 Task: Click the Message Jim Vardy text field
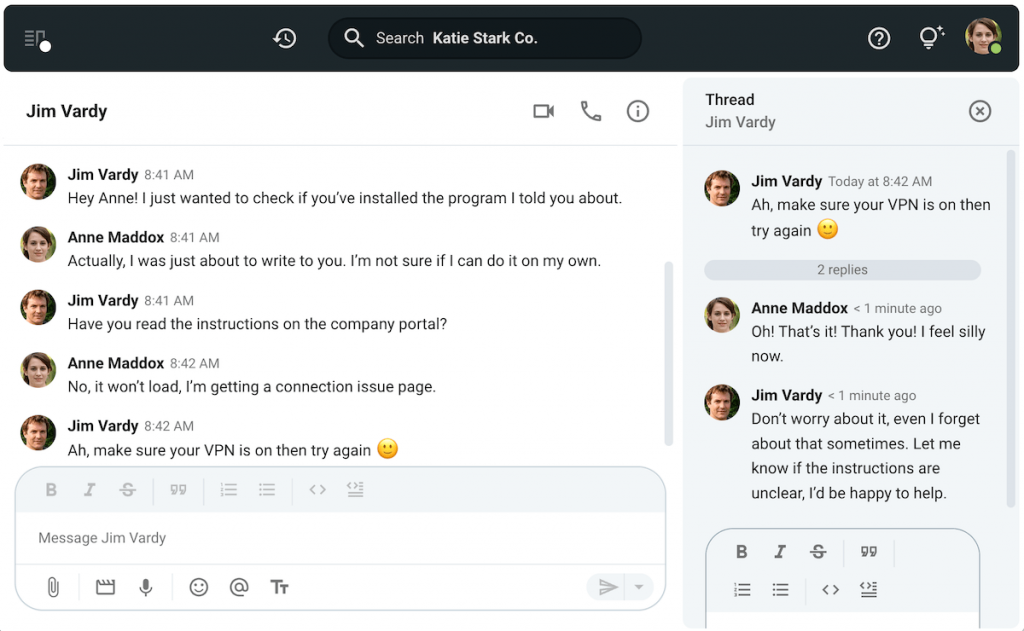(x=340, y=538)
